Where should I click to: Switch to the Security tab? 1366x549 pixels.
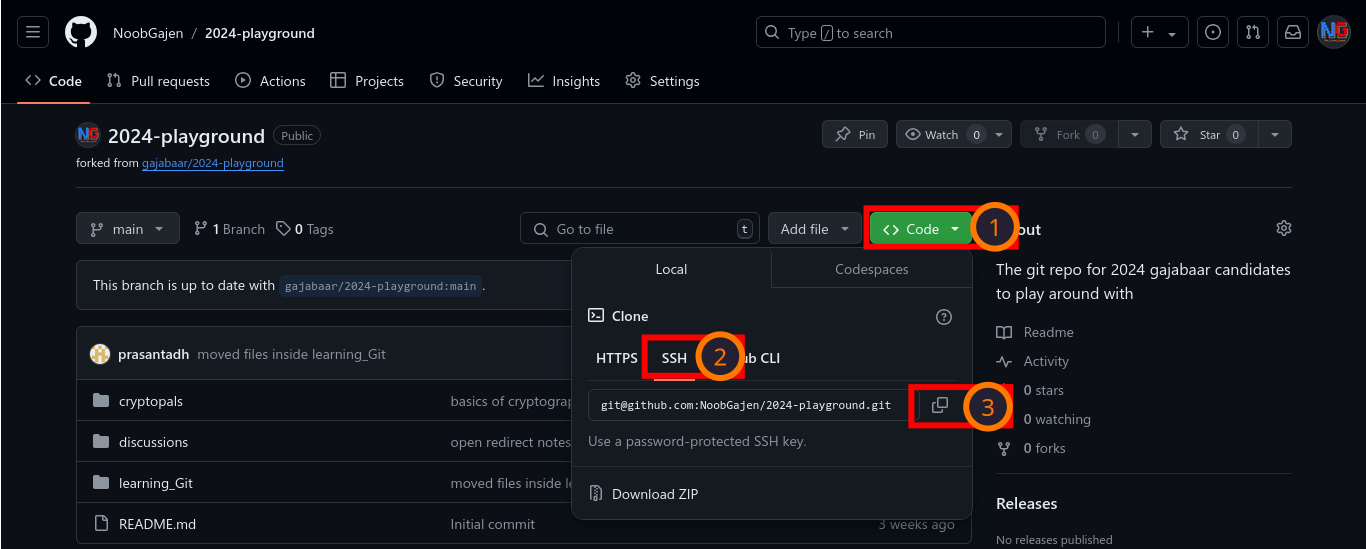pyautogui.click(x=466, y=81)
